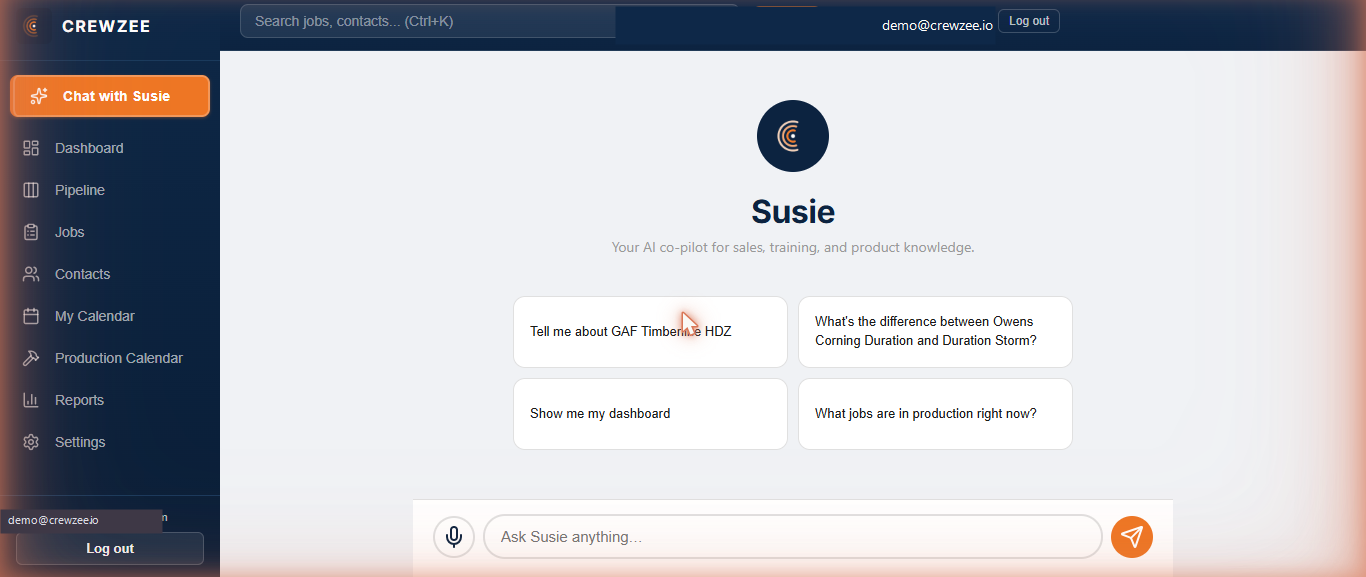Click the Production Calendar hammer icon

(31, 358)
